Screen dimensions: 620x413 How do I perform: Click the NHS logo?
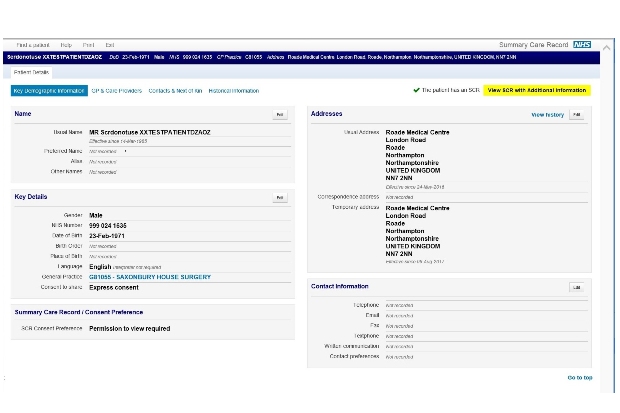pos(582,45)
